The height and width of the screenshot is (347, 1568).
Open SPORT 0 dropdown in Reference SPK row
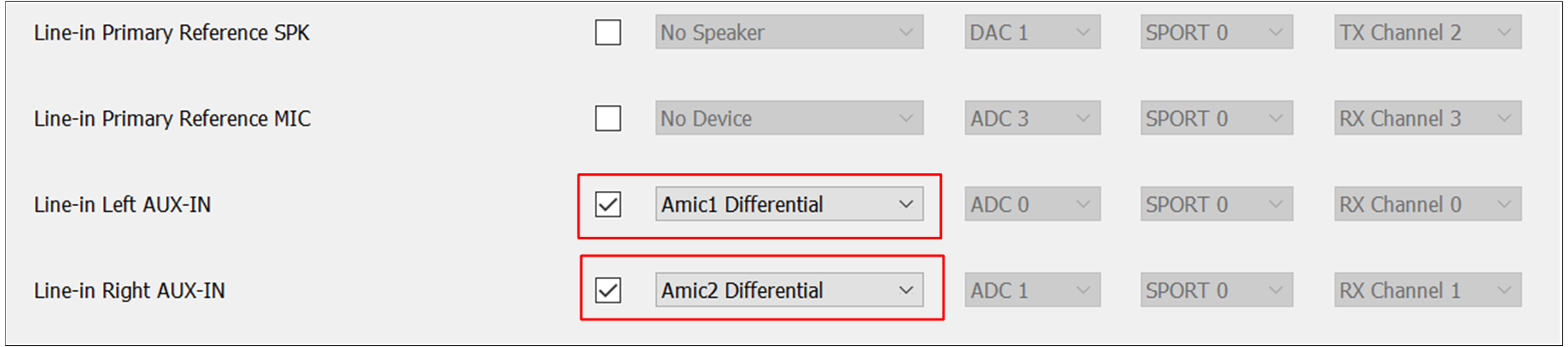(x=1216, y=33)
